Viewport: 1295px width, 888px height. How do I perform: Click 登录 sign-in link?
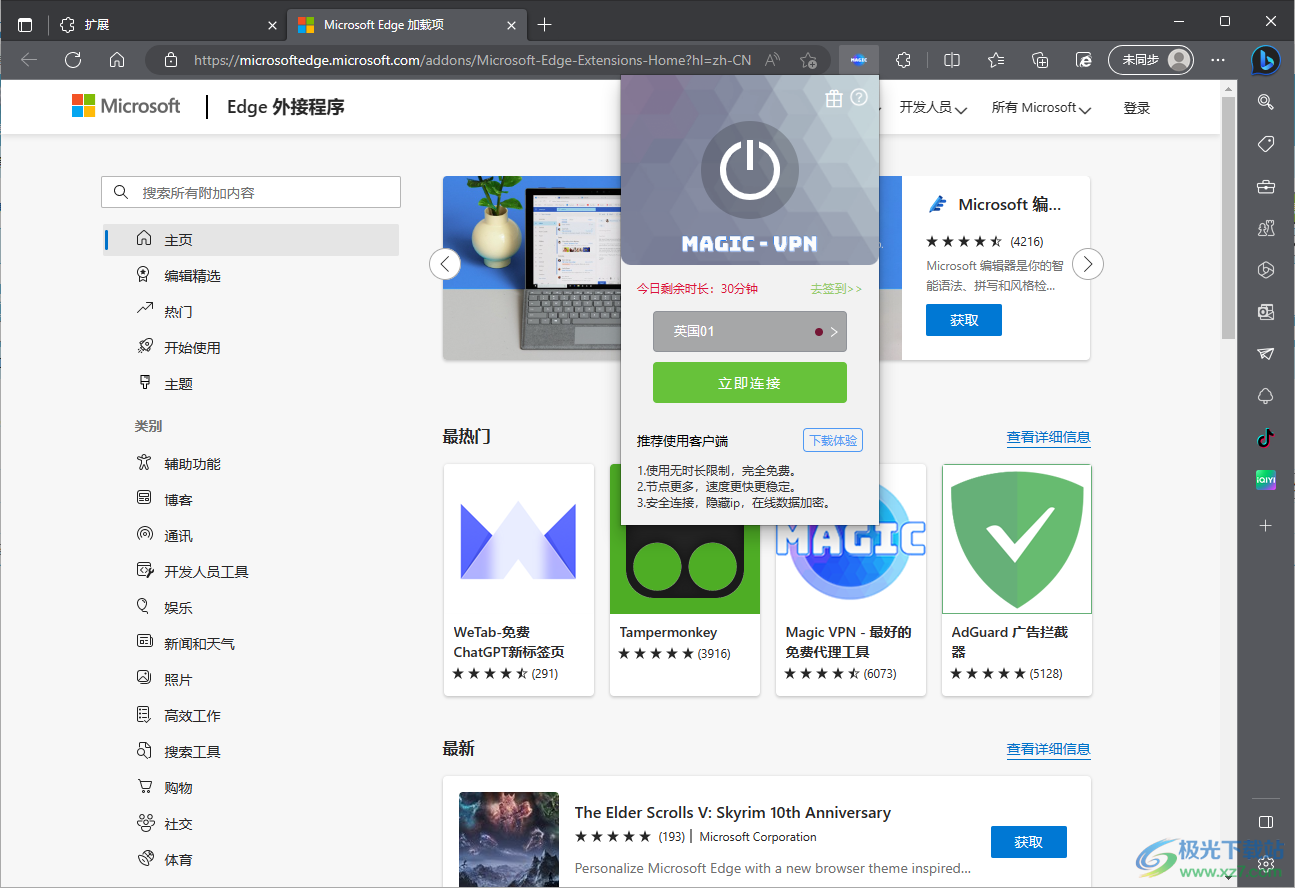[1137, 108]
